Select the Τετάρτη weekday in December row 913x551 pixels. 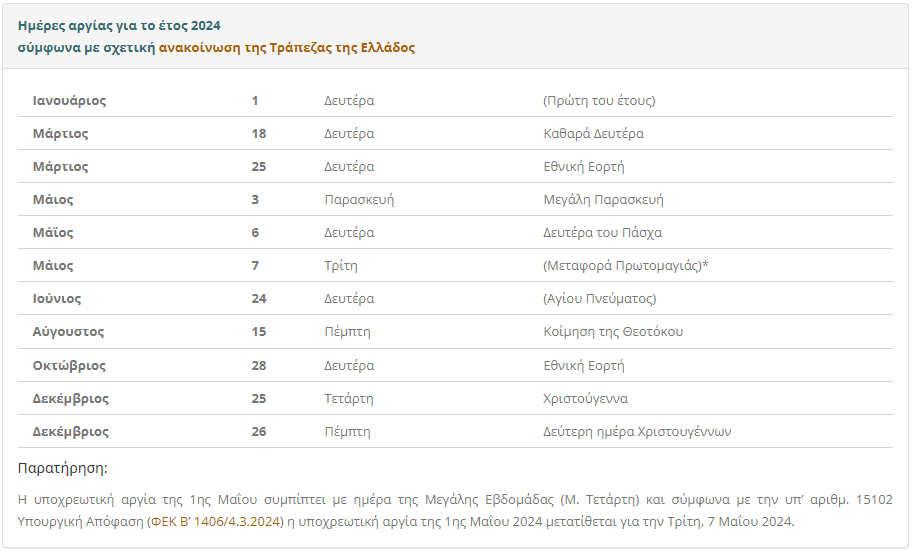pyautogui.click(x=349, y=398)
